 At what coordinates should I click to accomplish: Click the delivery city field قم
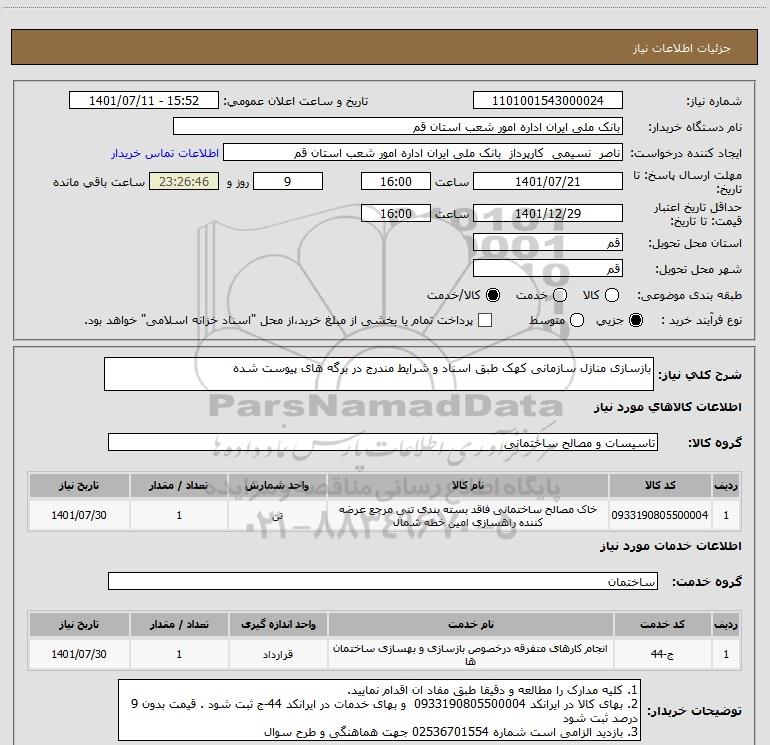pyautogui.click(x=548, y=268)
